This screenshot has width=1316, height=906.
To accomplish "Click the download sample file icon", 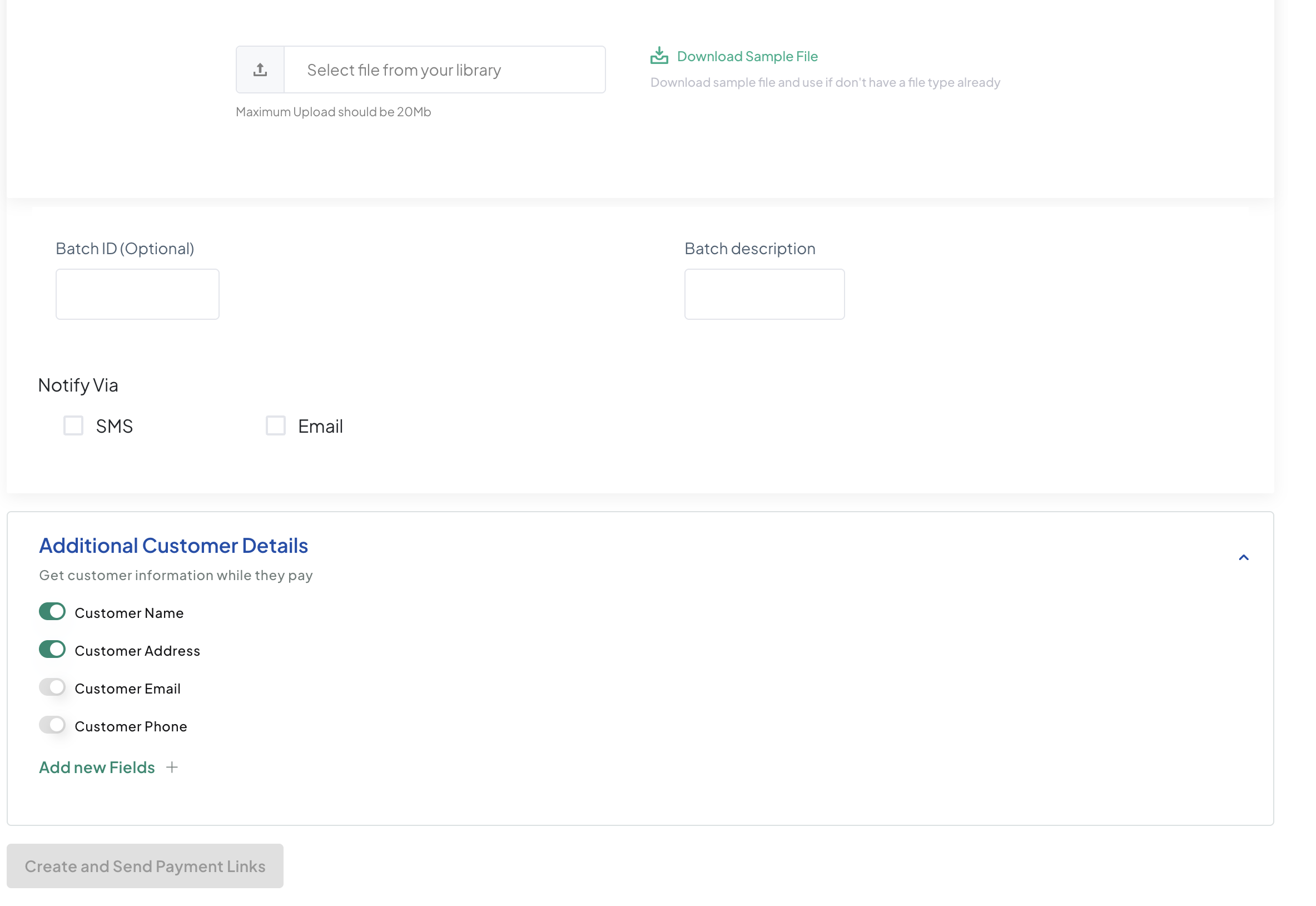I will pyautogui.click(x=659, y=56).
